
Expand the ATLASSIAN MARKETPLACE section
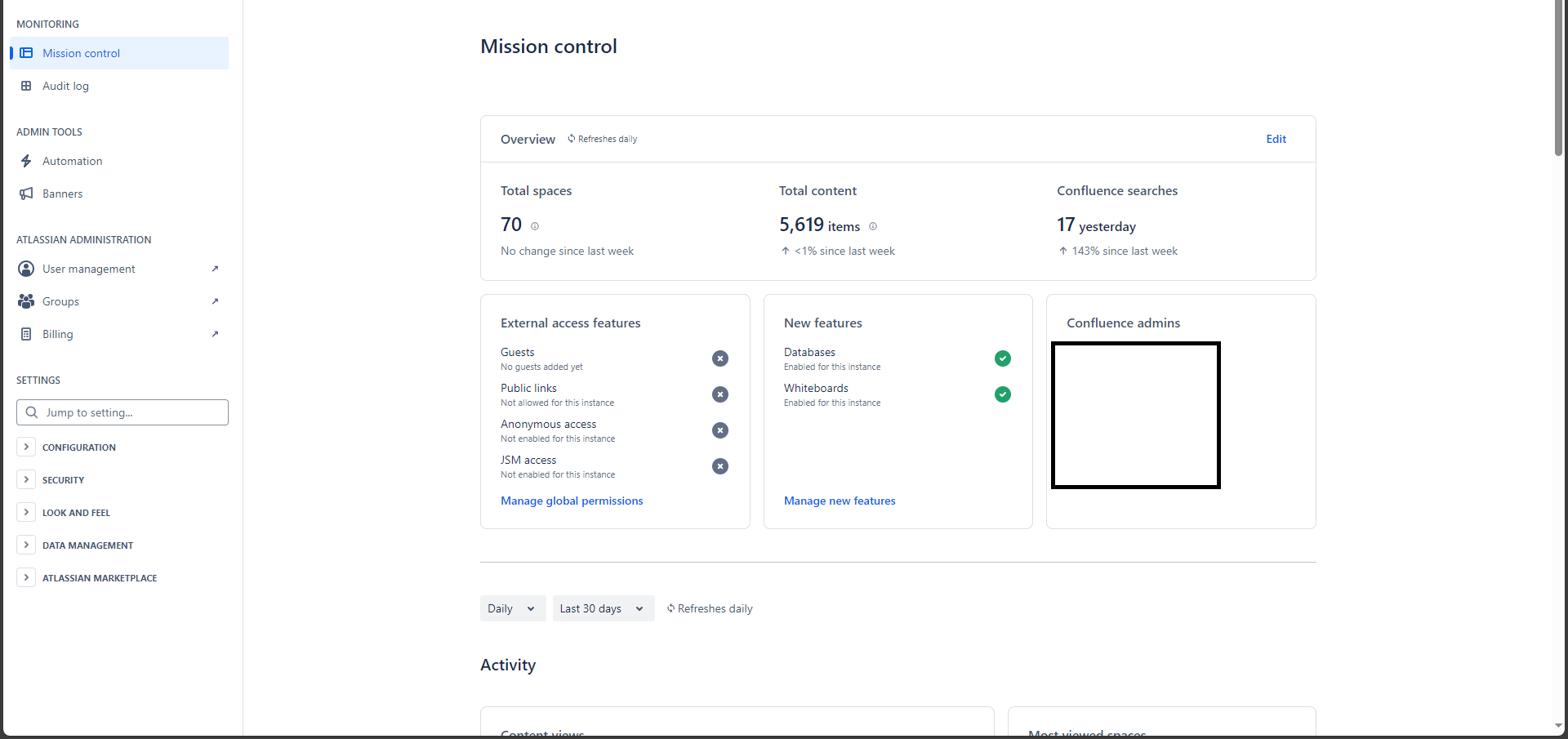point(26,577)
